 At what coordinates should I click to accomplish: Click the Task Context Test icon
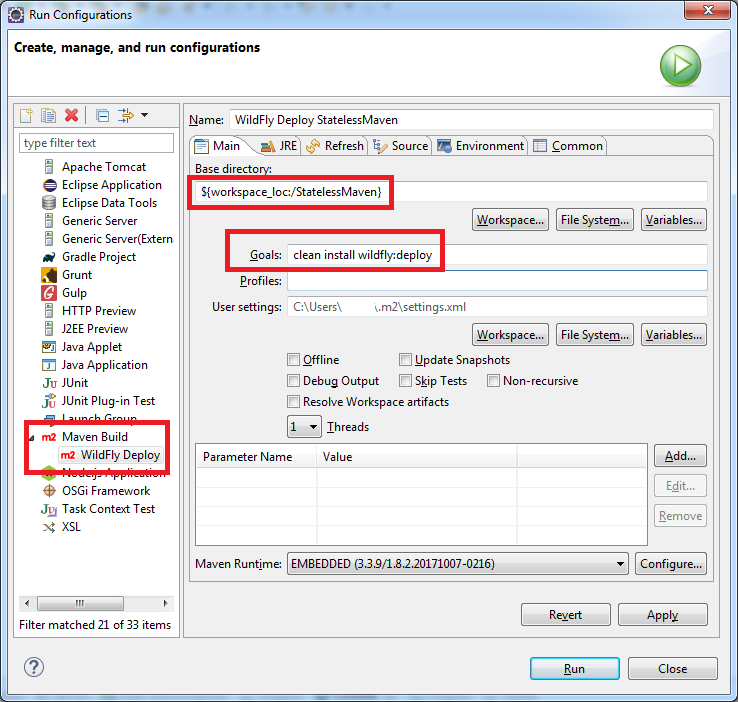[x=49, y=509]
